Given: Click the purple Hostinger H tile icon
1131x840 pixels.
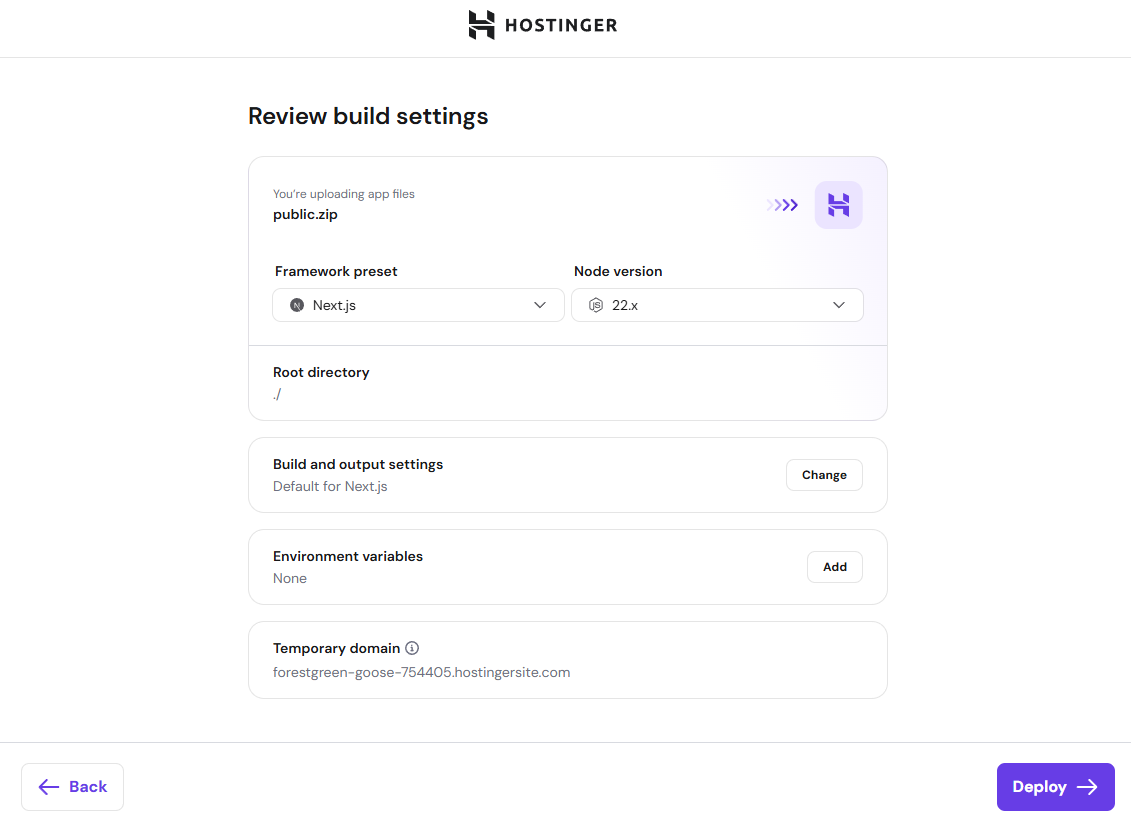Looking at the screenshot, I should 838,205.
